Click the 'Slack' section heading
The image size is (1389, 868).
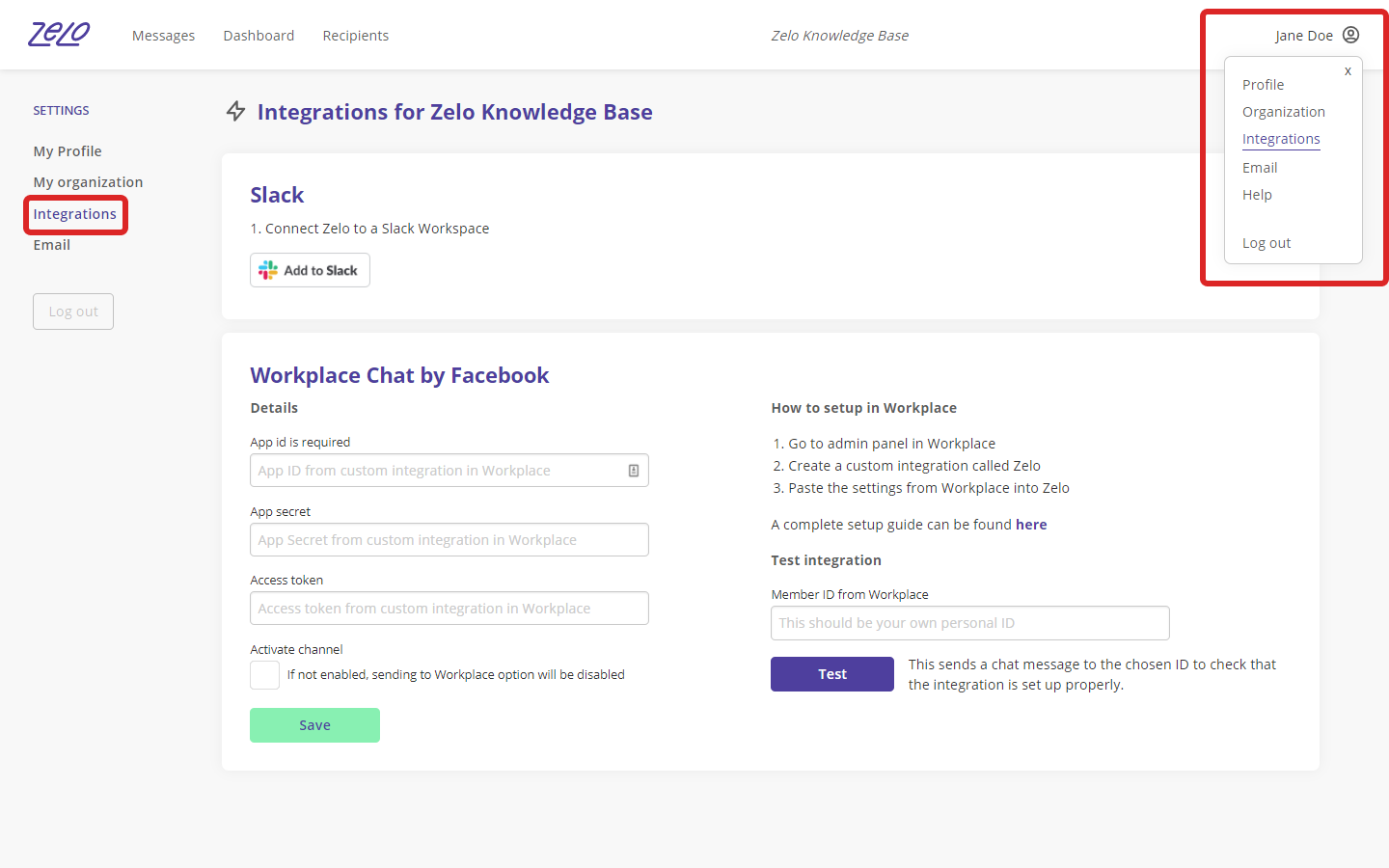[277, 195]
